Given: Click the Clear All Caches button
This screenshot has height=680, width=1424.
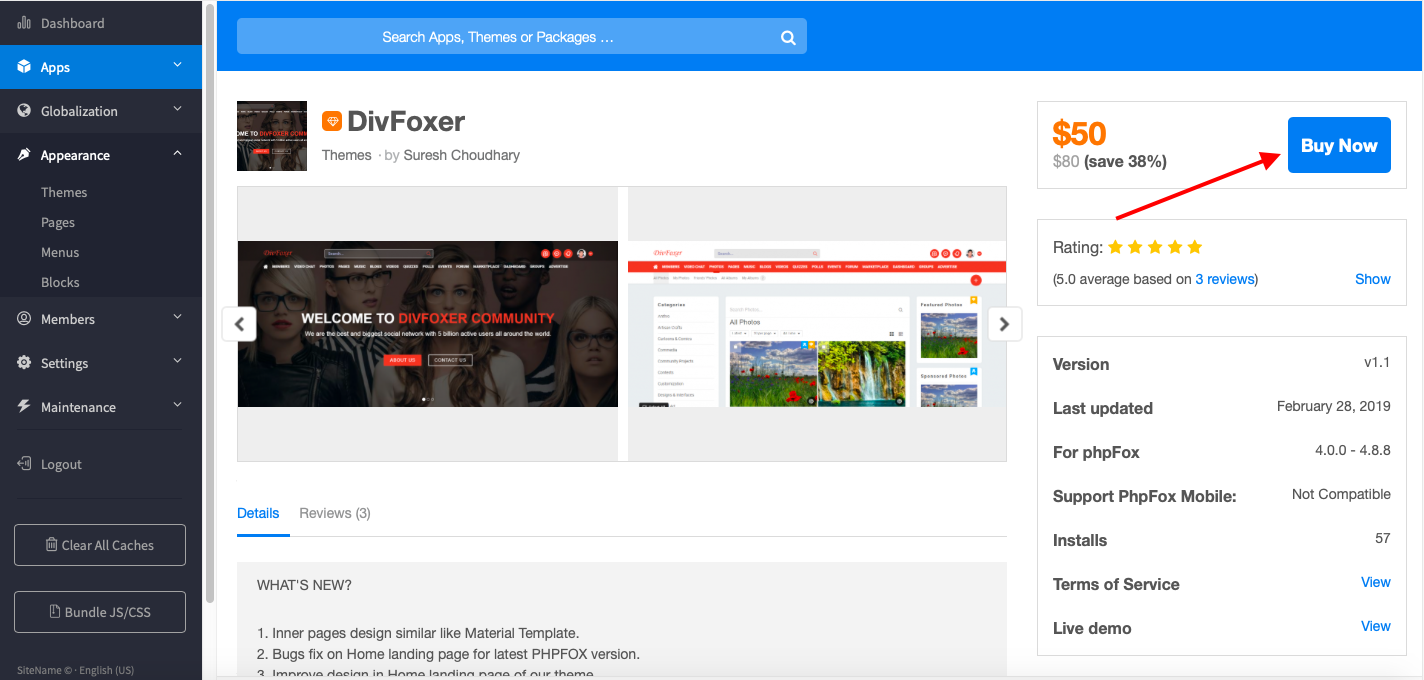Looking at the screenshot, I should pos(100,545).
